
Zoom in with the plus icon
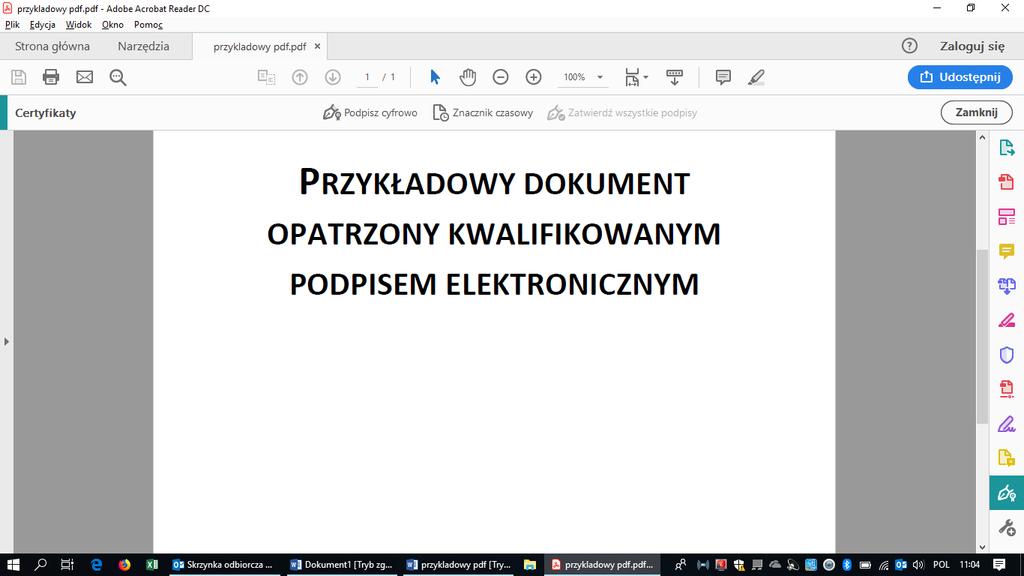click(x=534, y=77)
